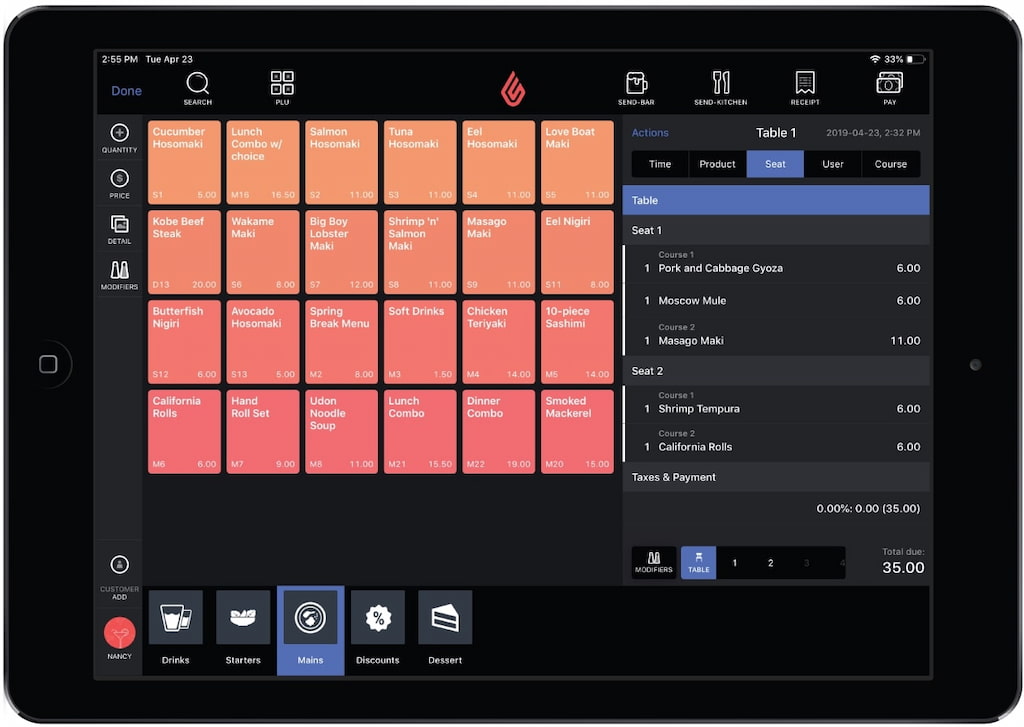The height and width of the screenshot is (727, 1024).
Task: Tap the Done button
Action: pyautogui.click(x=126, y=91)
